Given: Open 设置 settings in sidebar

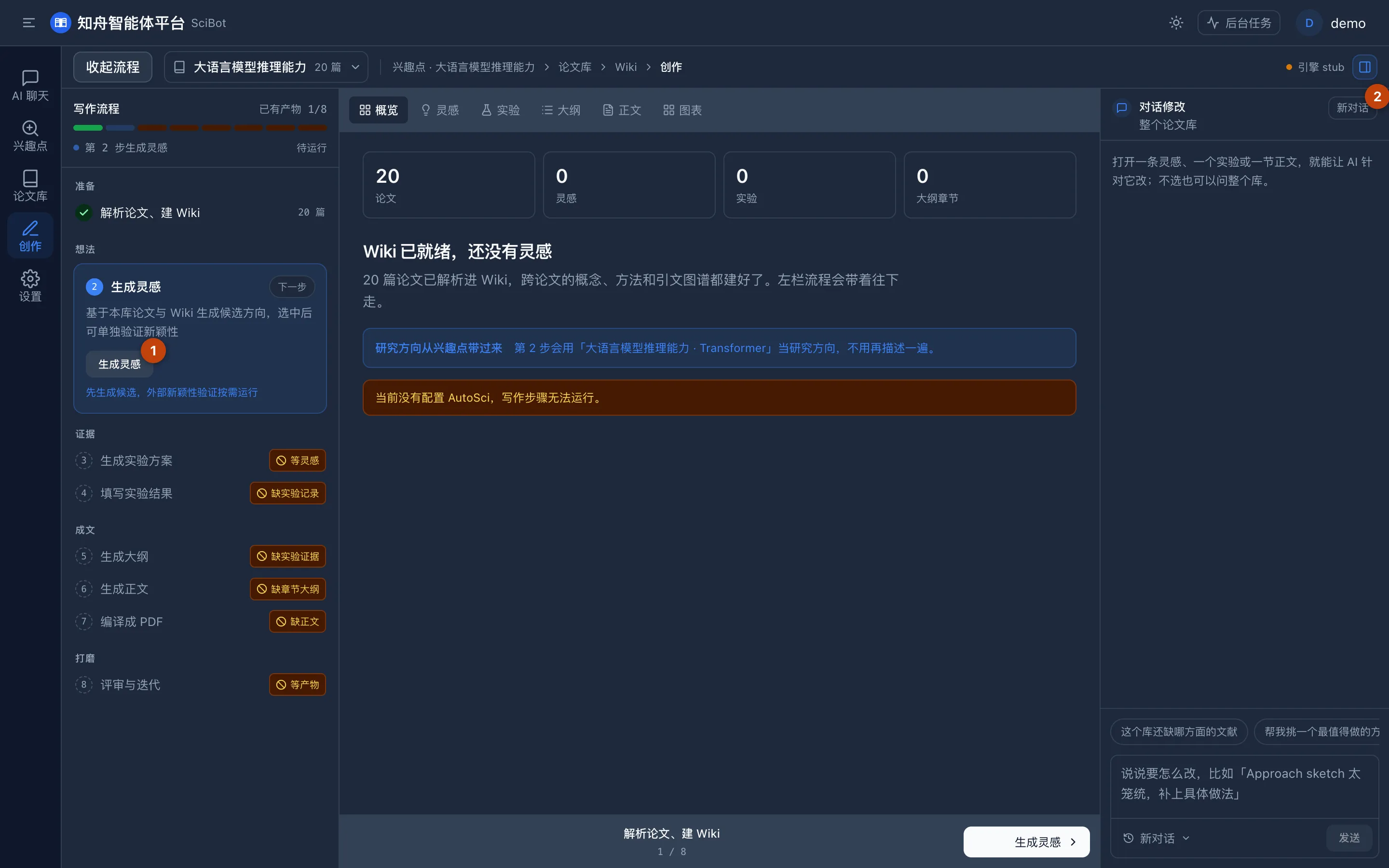Looking at the screenshot, I should [x=30, y=286].
